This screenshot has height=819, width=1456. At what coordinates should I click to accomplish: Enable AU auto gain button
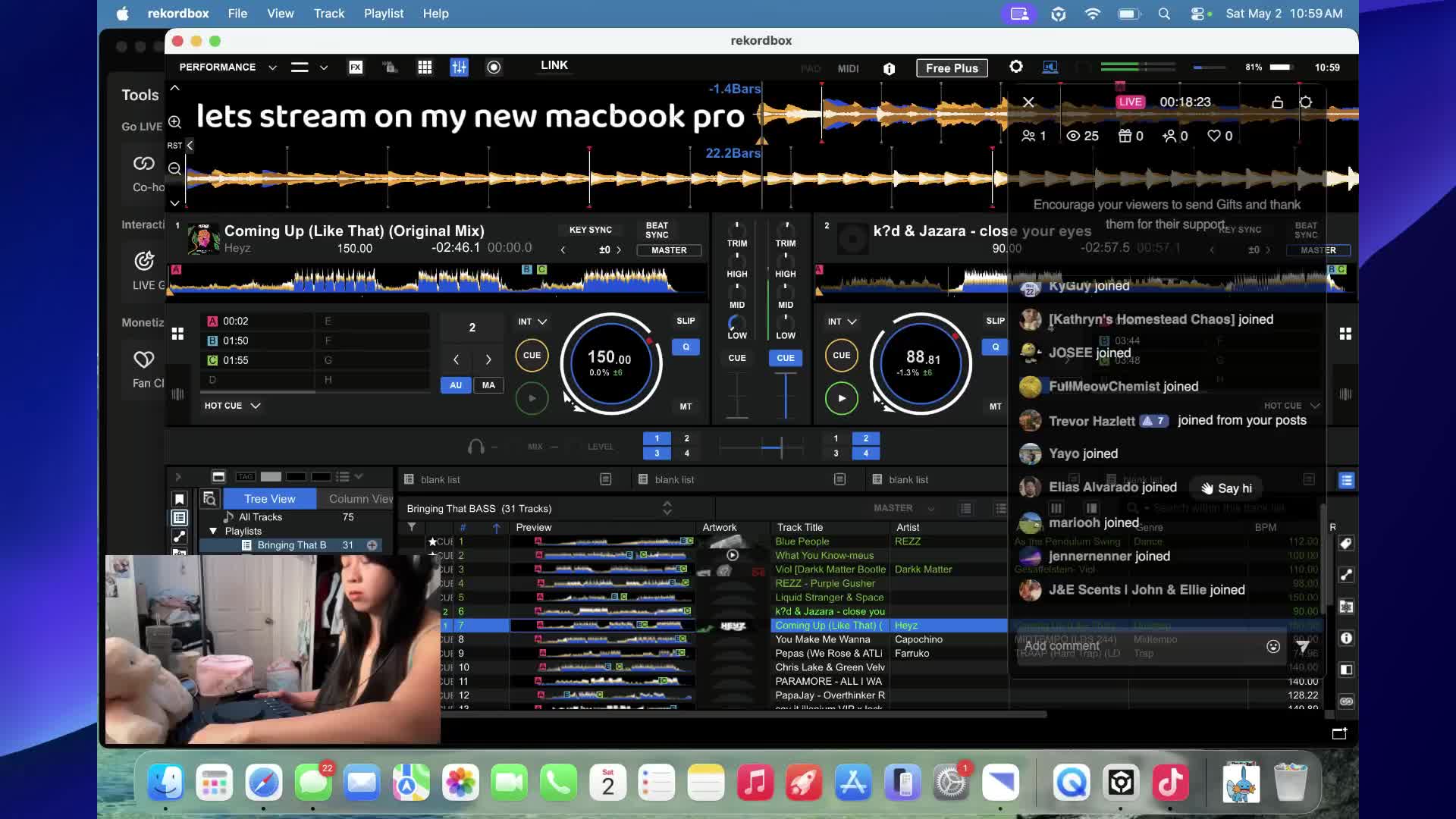tap(455, 385)
